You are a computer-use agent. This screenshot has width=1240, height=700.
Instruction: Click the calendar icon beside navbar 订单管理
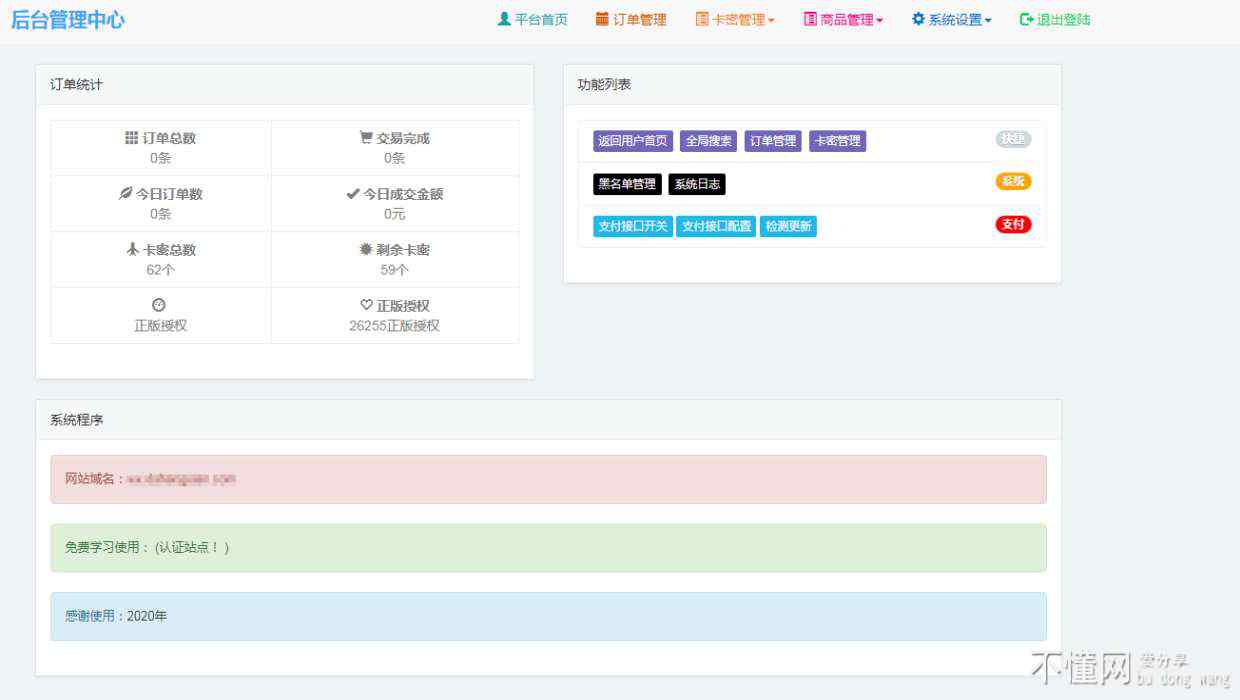pos(602,19)
